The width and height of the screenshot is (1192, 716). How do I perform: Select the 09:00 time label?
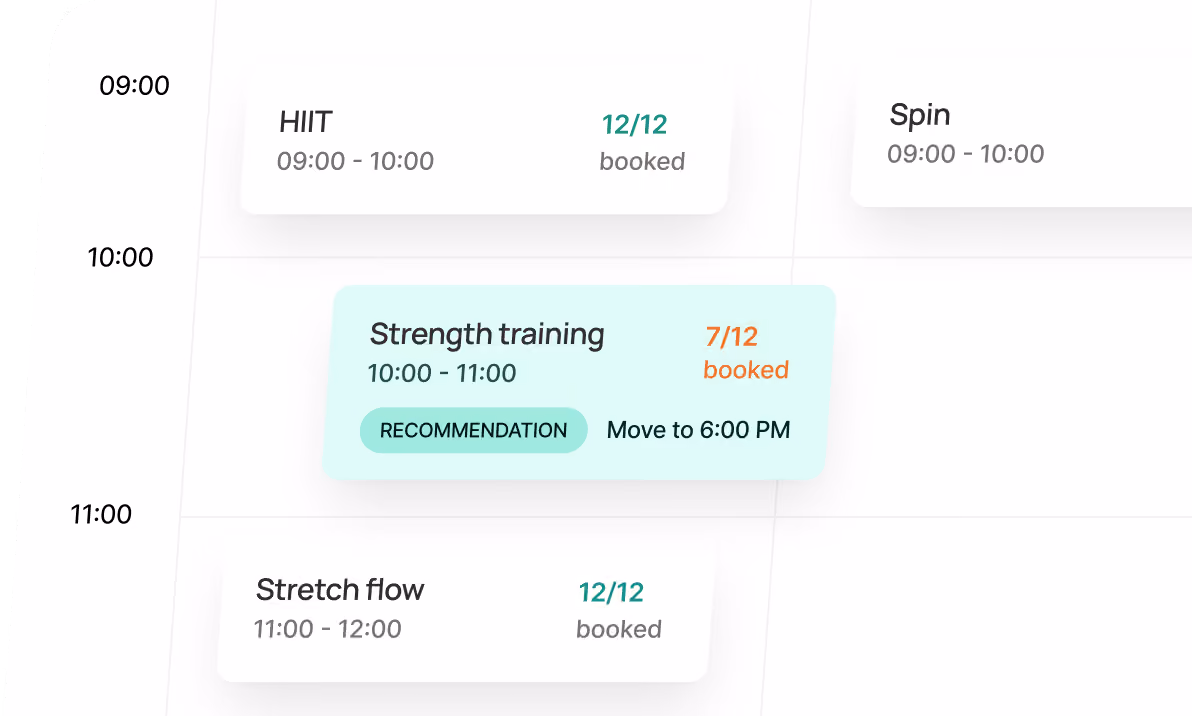point(135,85)
